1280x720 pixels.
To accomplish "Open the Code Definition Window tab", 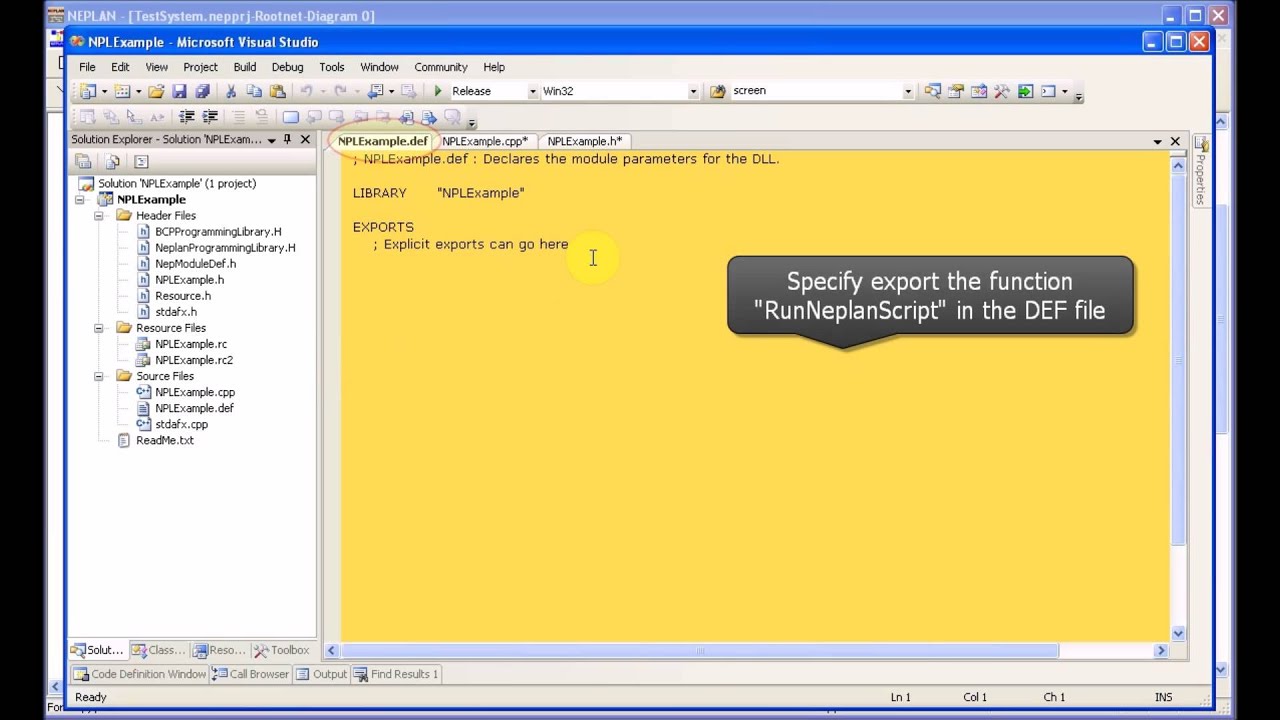I will [140, 674].
